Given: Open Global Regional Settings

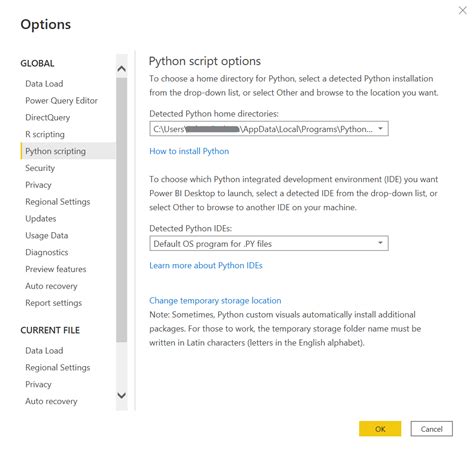Looking at the screenshot, I should pos(58,202).
